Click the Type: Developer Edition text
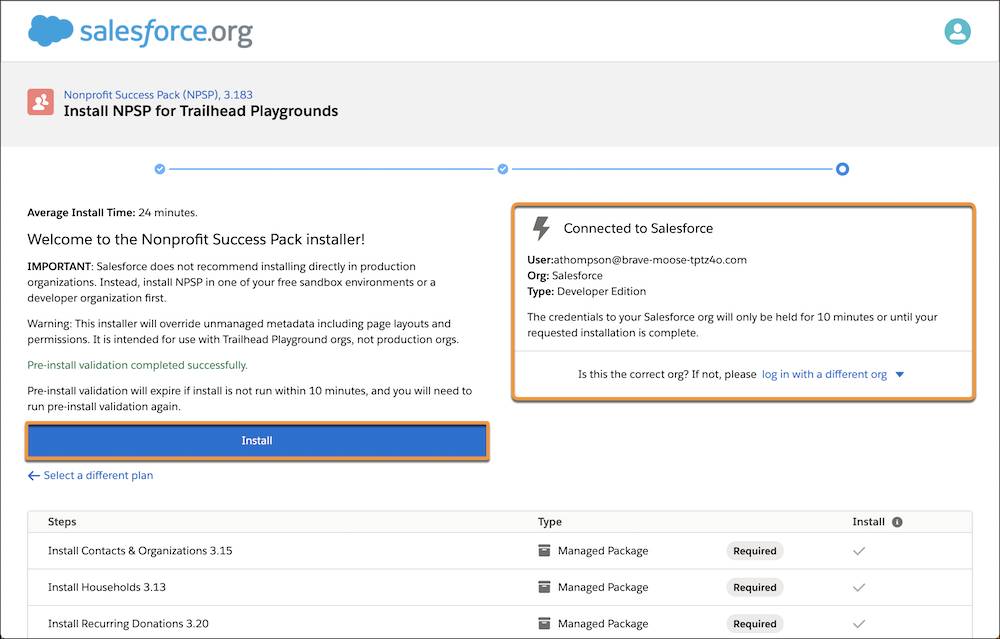The height and width of the screenshot is (639, 1000). (587, 291)
